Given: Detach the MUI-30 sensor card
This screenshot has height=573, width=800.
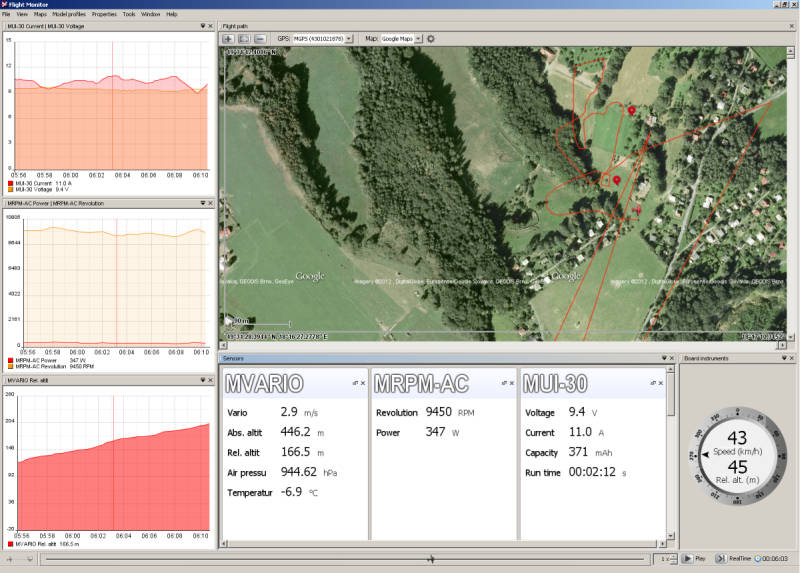Looking at the screenshot, I should click(x=653, y=383).
